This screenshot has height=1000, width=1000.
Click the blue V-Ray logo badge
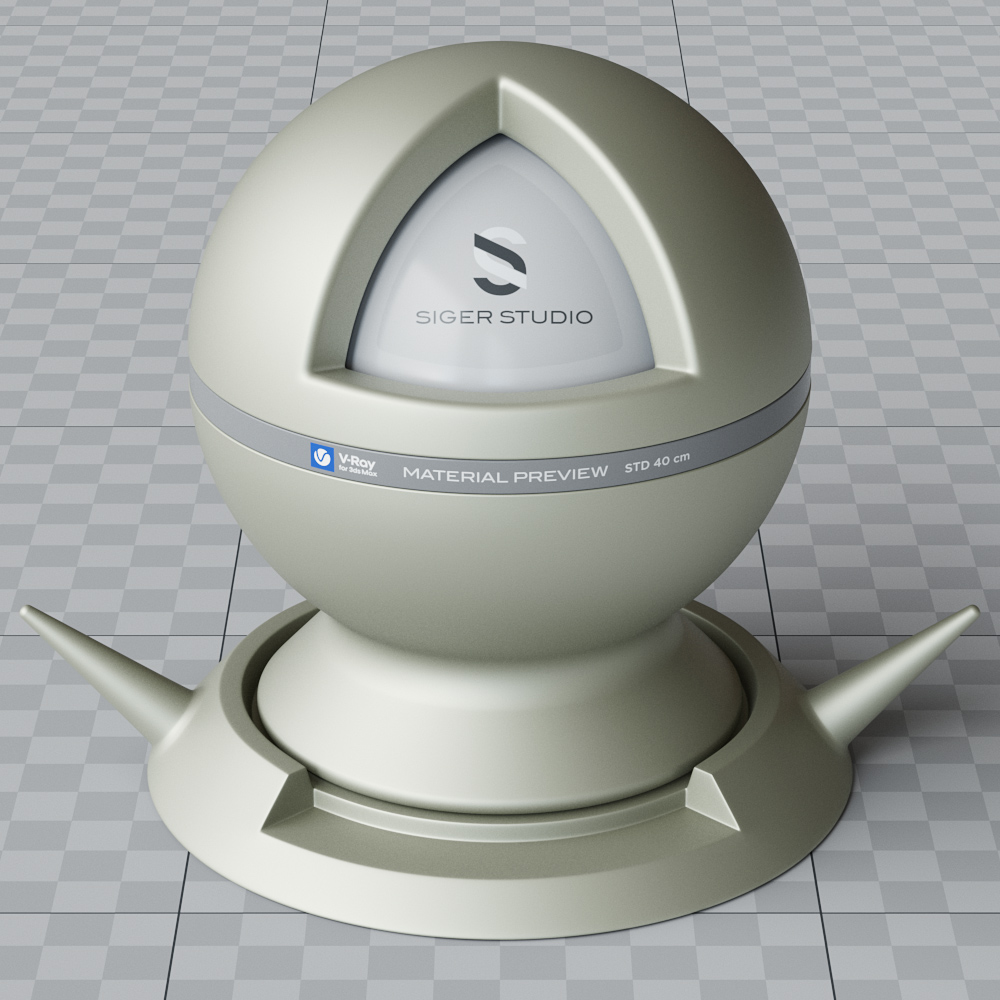coord(322,457)
